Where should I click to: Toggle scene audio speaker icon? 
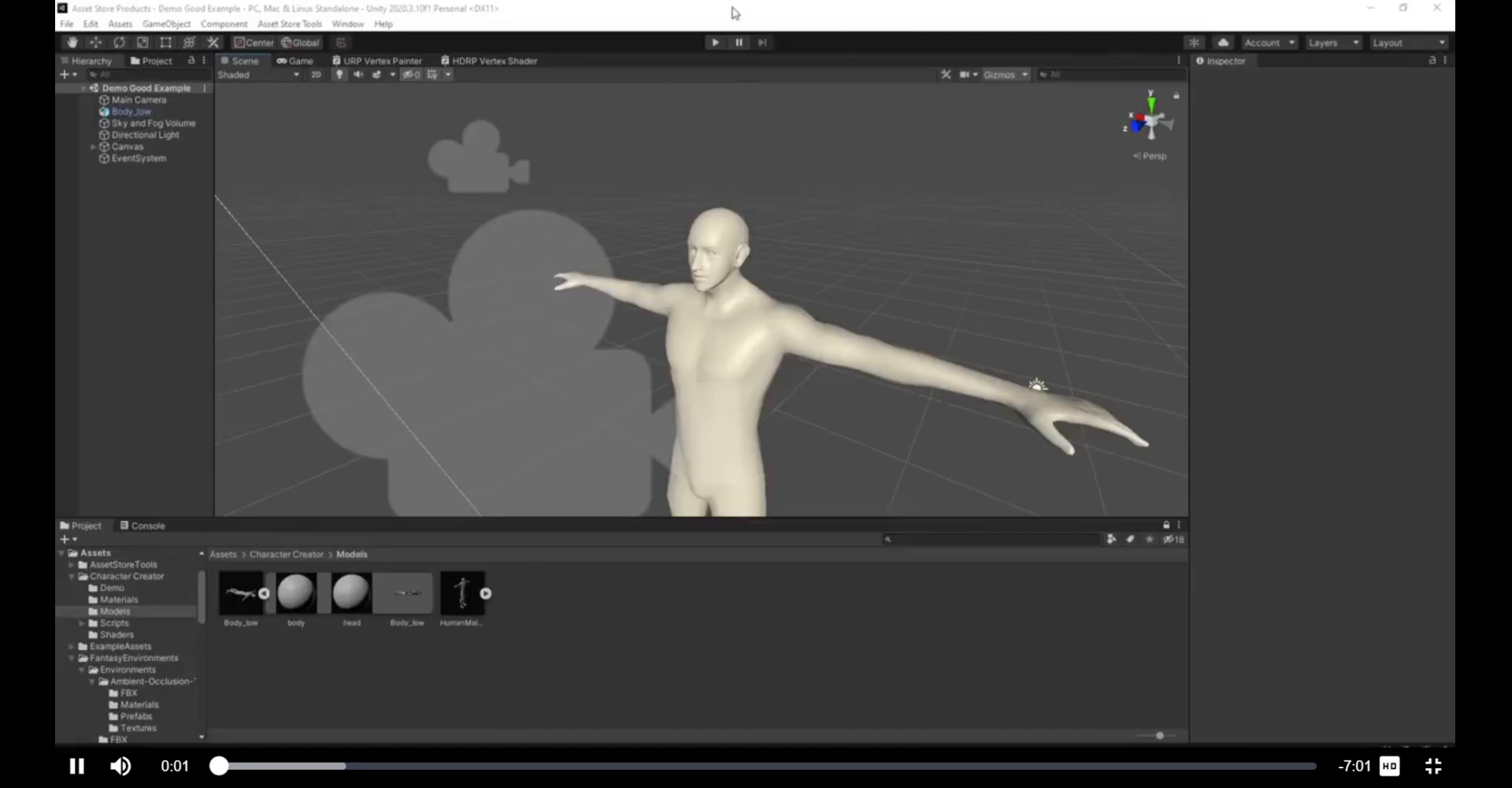coord(358,75)
